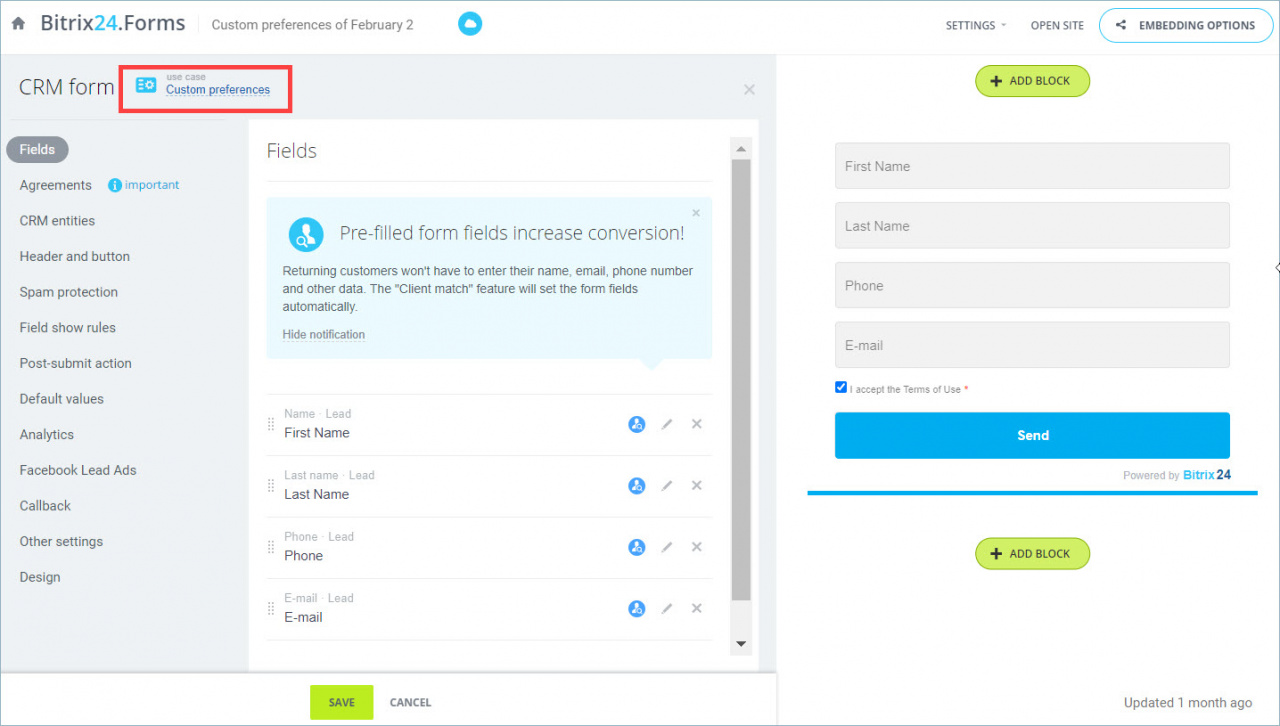Screen dimensions: 1280x726
Task: Click the Open Site link
Action: pyautogui.click(x=1057, y=26)
